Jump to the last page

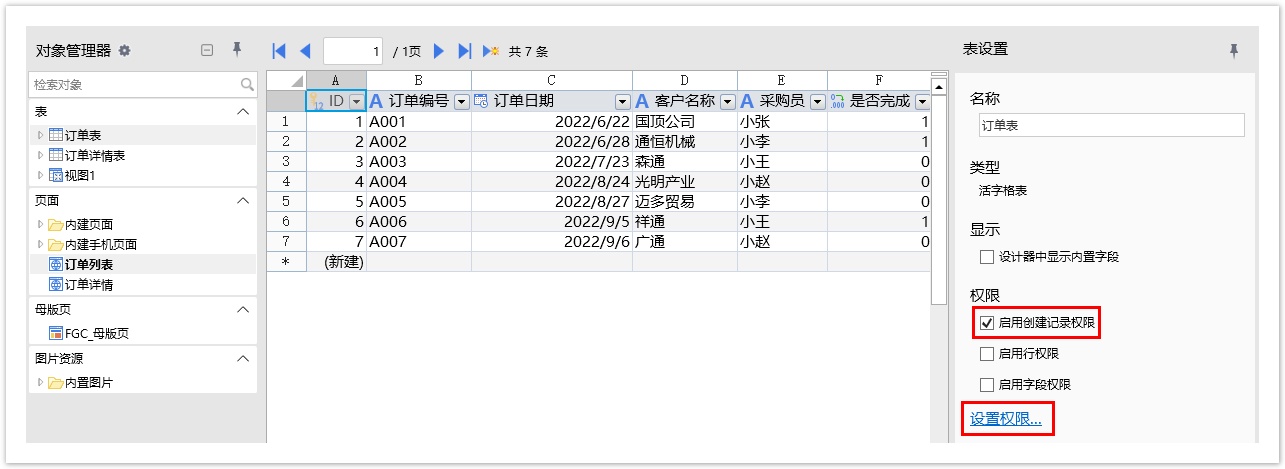click(x=464, y=51)
